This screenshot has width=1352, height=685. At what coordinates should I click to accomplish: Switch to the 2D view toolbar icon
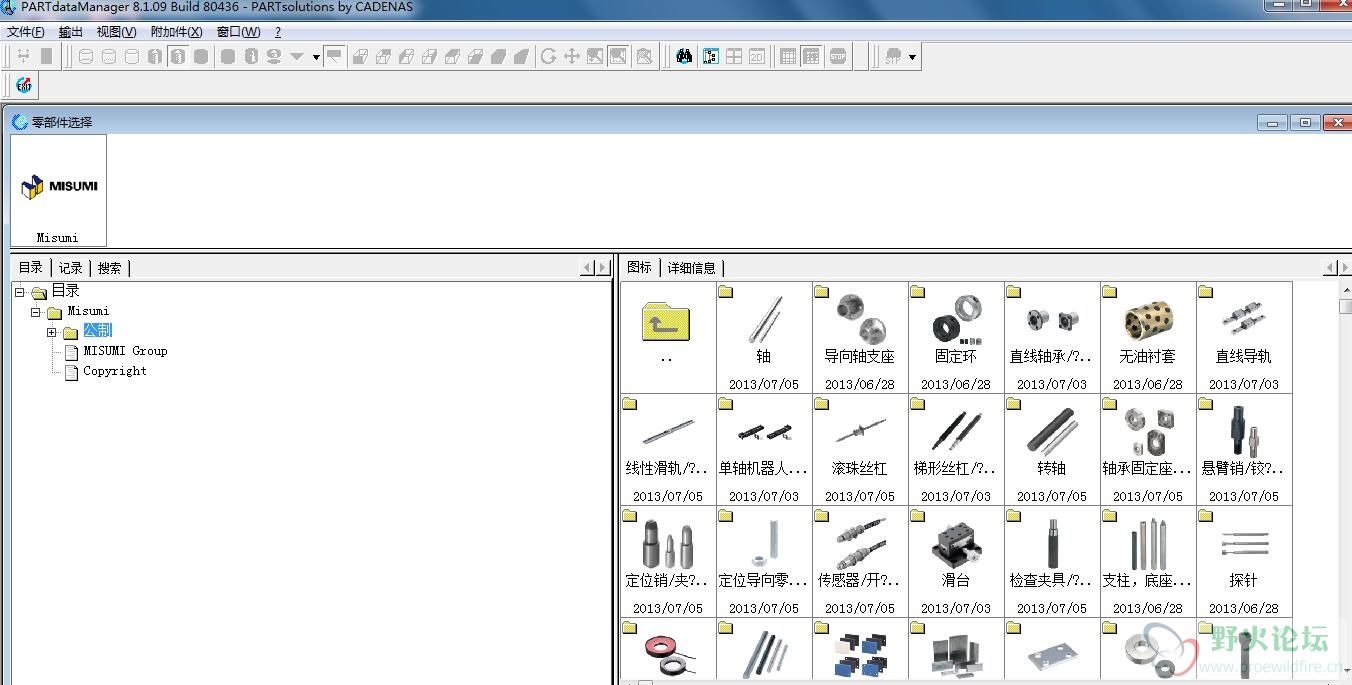point(757,56)
